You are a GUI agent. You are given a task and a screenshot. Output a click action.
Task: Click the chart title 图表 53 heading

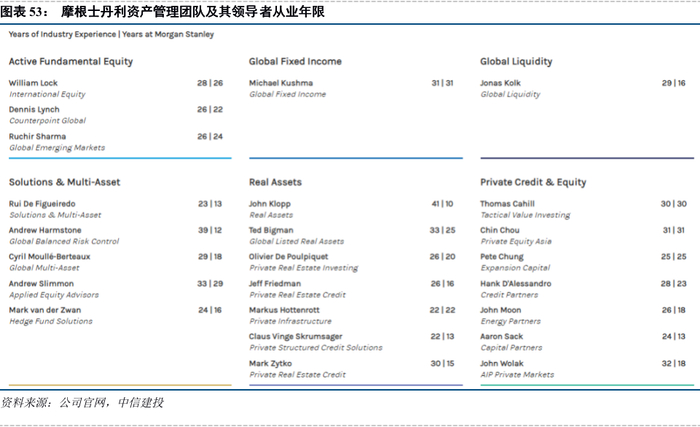162,12
